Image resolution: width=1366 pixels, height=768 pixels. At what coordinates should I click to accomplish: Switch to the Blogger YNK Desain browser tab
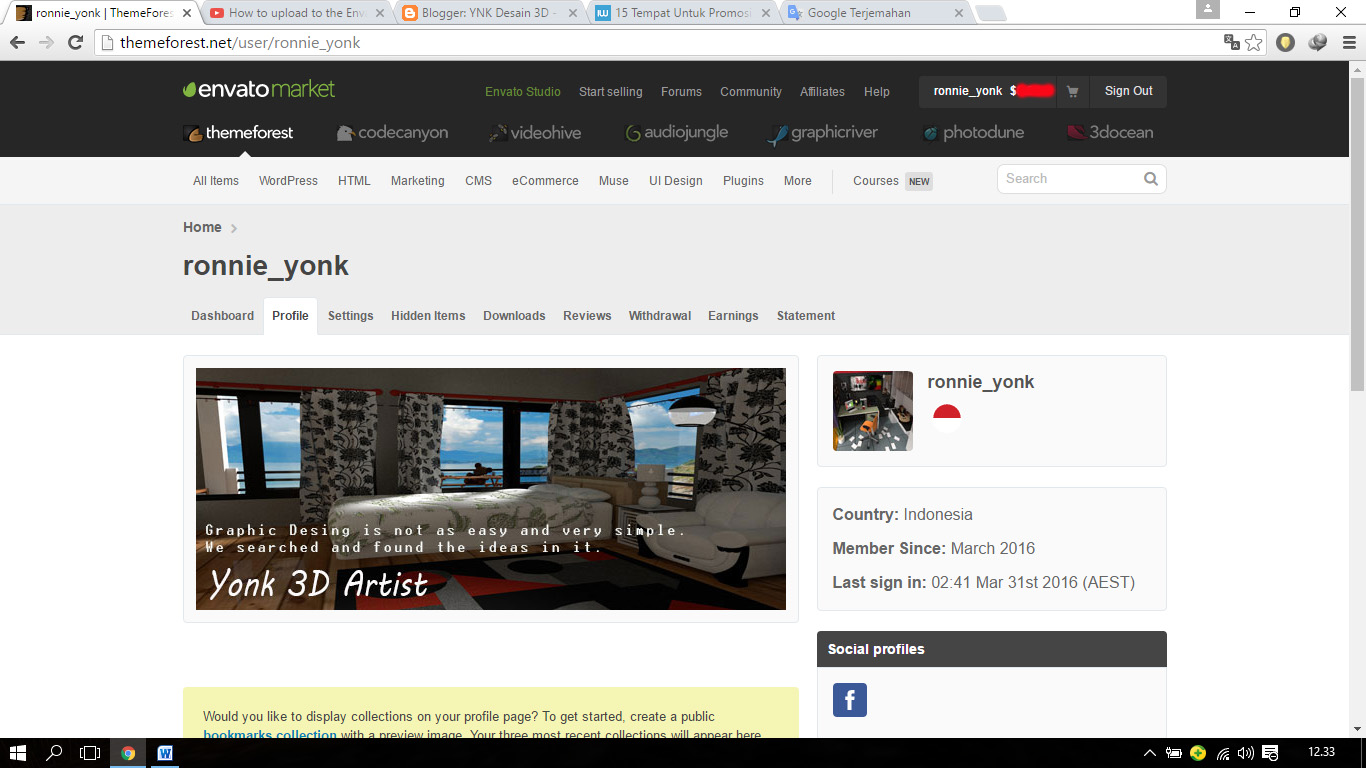click(490, 13)
